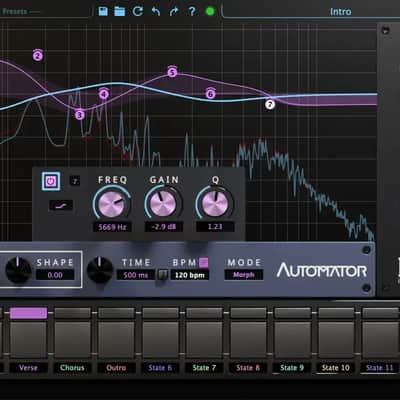Image resolution: width=400 pixels, height=400 pixels.
Task: Click the lit purple indicator above Verse
Action: point(28,313)
